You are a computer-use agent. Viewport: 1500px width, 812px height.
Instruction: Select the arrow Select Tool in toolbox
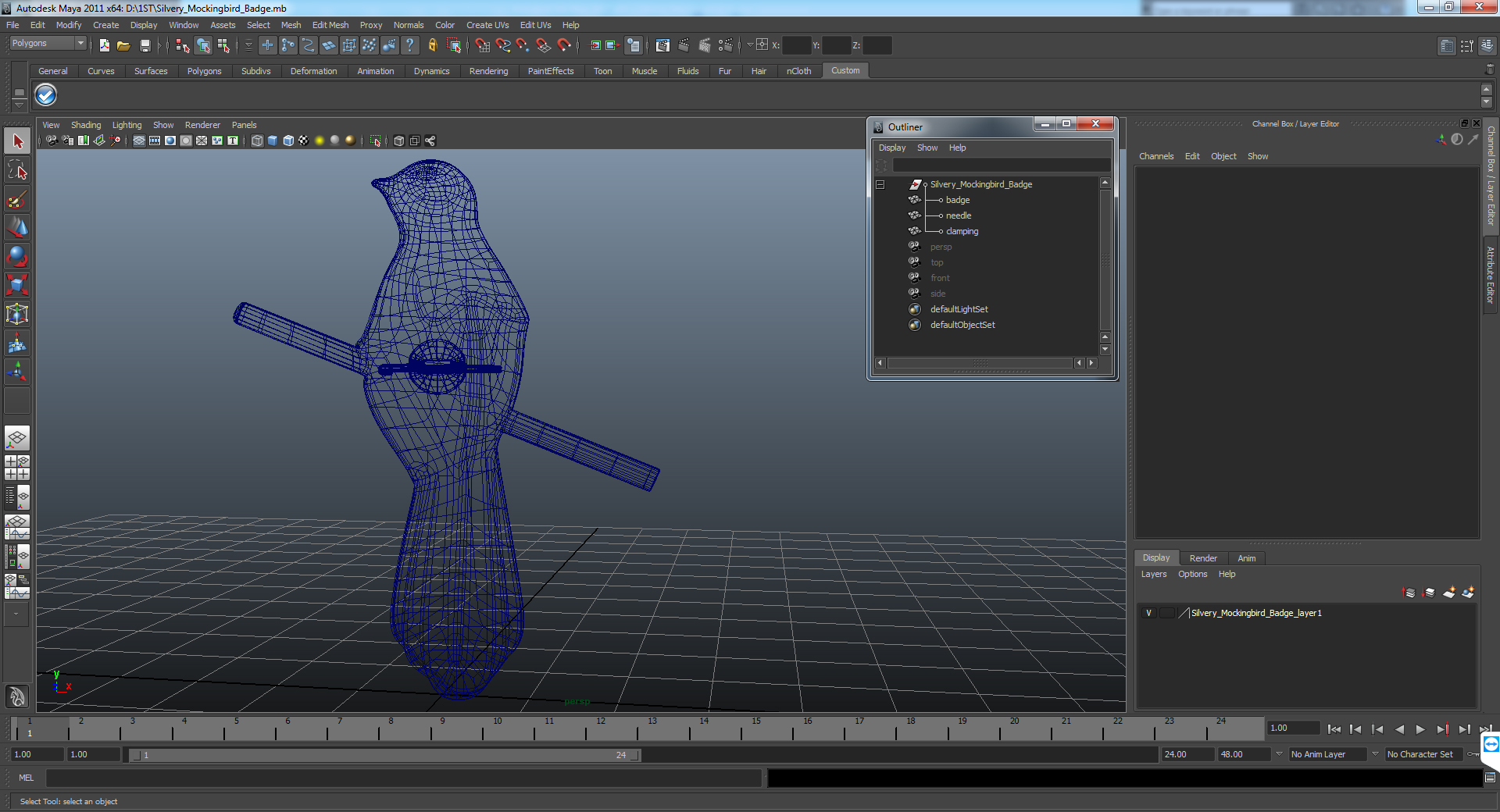click(17, 141)
